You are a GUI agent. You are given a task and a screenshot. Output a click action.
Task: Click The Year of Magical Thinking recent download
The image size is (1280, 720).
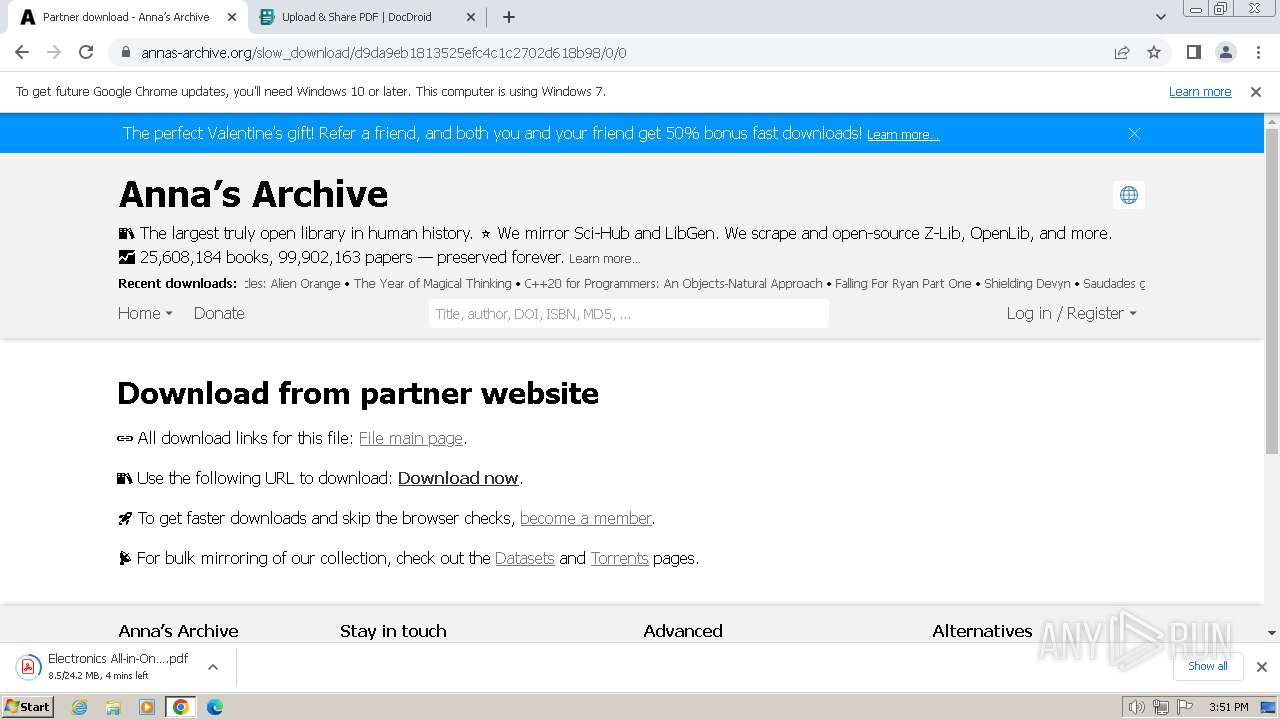point(432,284)
